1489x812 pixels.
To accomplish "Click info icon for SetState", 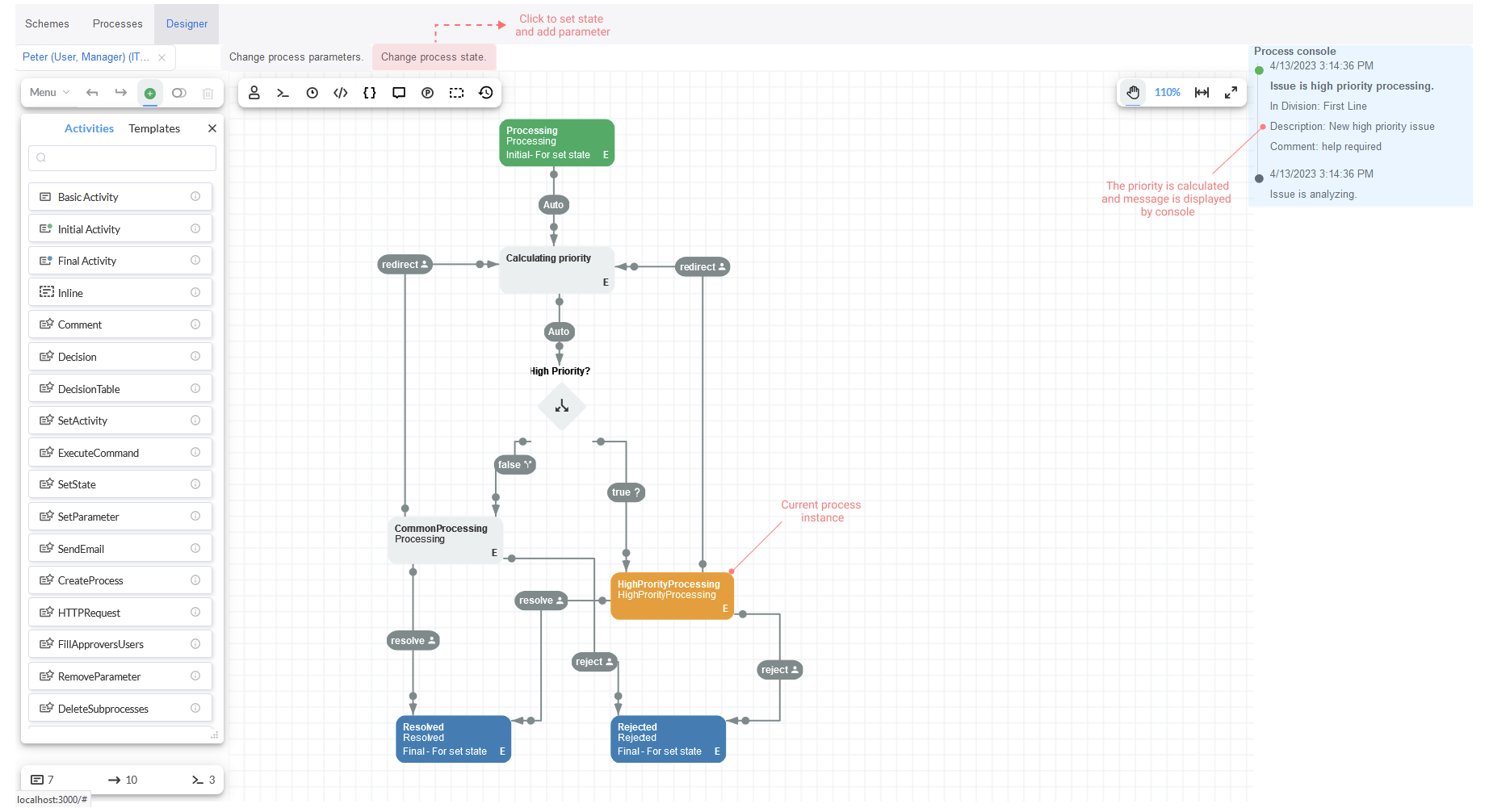I will (x=195, y=484).
